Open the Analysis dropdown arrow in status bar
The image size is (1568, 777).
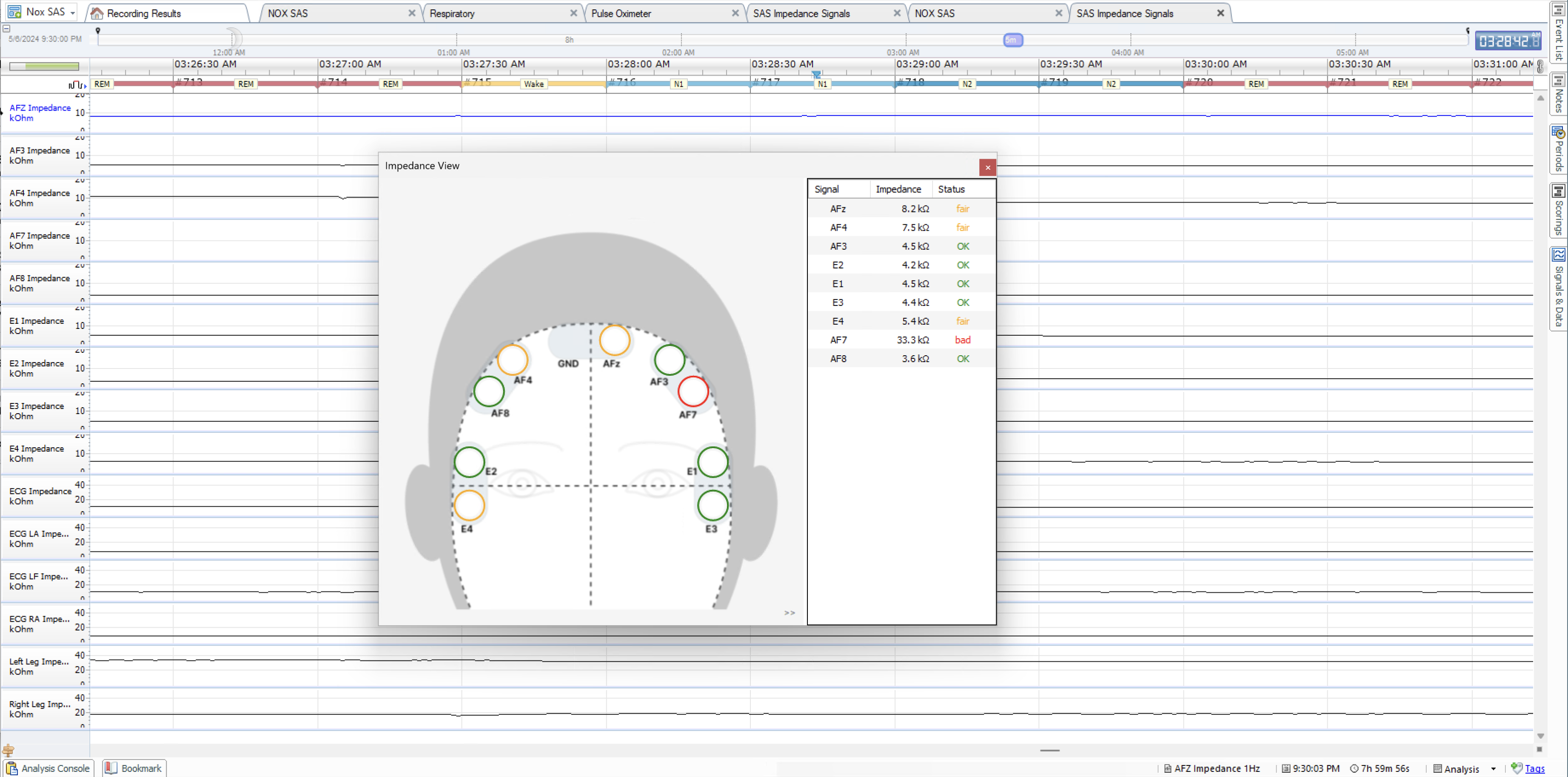(x=1494, y=769)
